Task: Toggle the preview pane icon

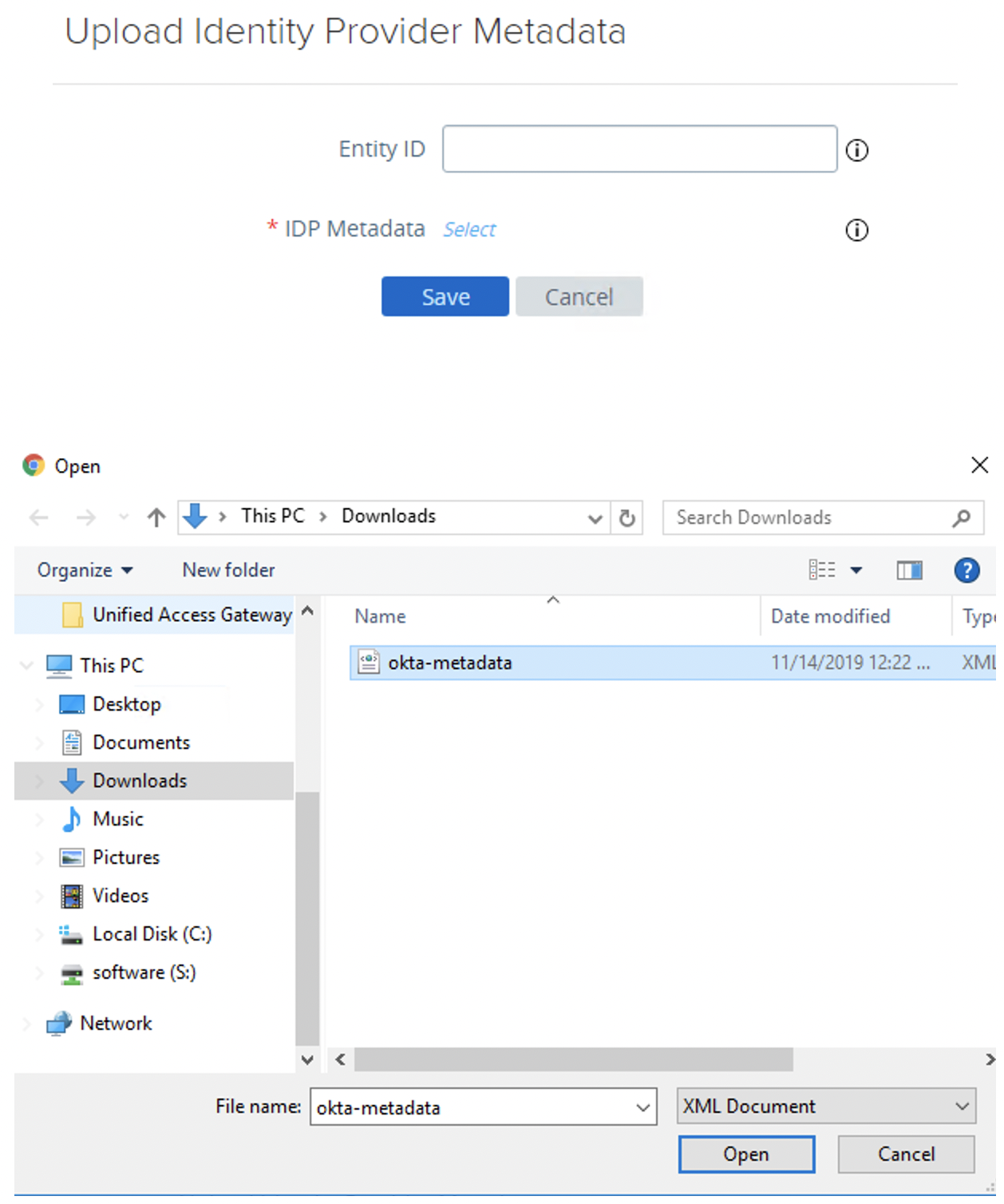Action: 909,570
